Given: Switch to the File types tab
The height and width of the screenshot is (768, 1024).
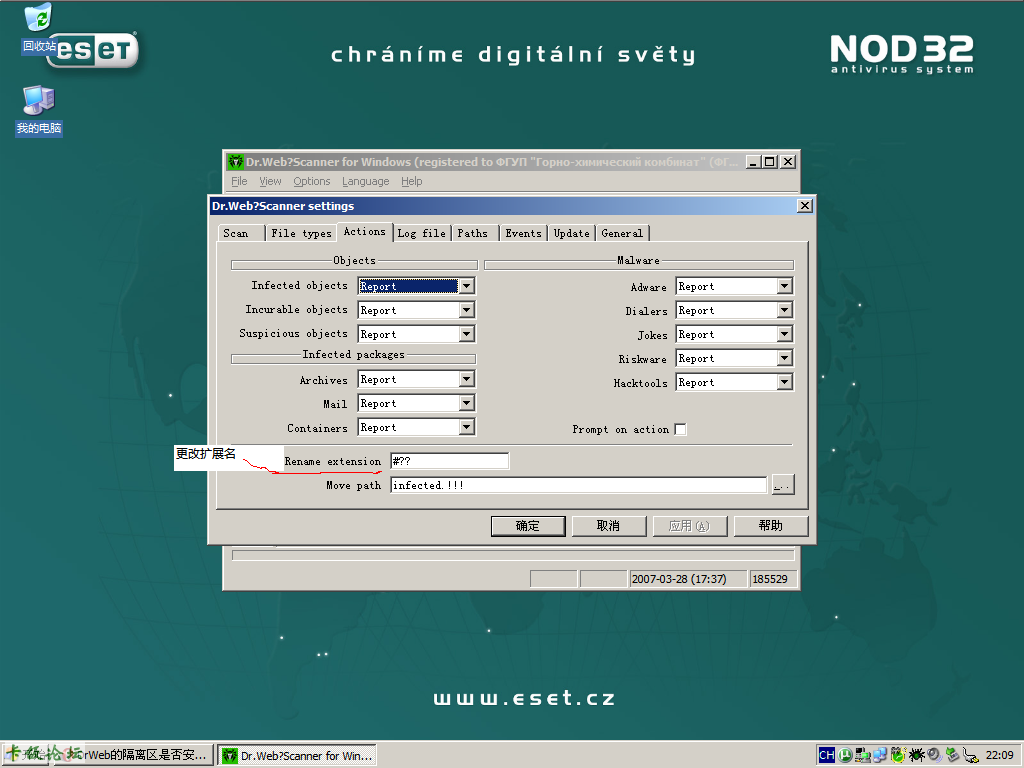Looking at the screenshot, I should coord(301,233).
